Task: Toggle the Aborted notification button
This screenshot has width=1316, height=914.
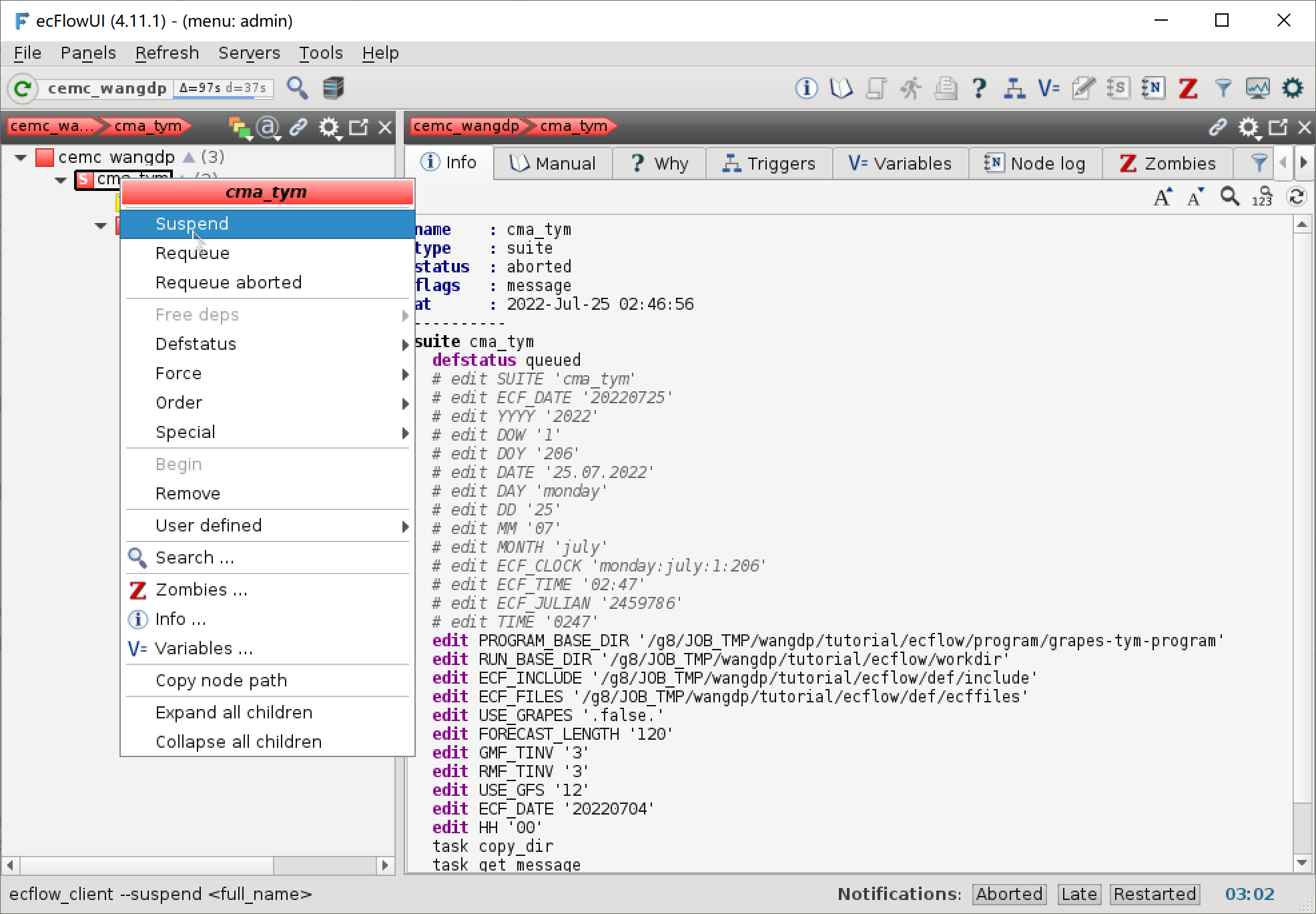Action: coord(1009,894)
